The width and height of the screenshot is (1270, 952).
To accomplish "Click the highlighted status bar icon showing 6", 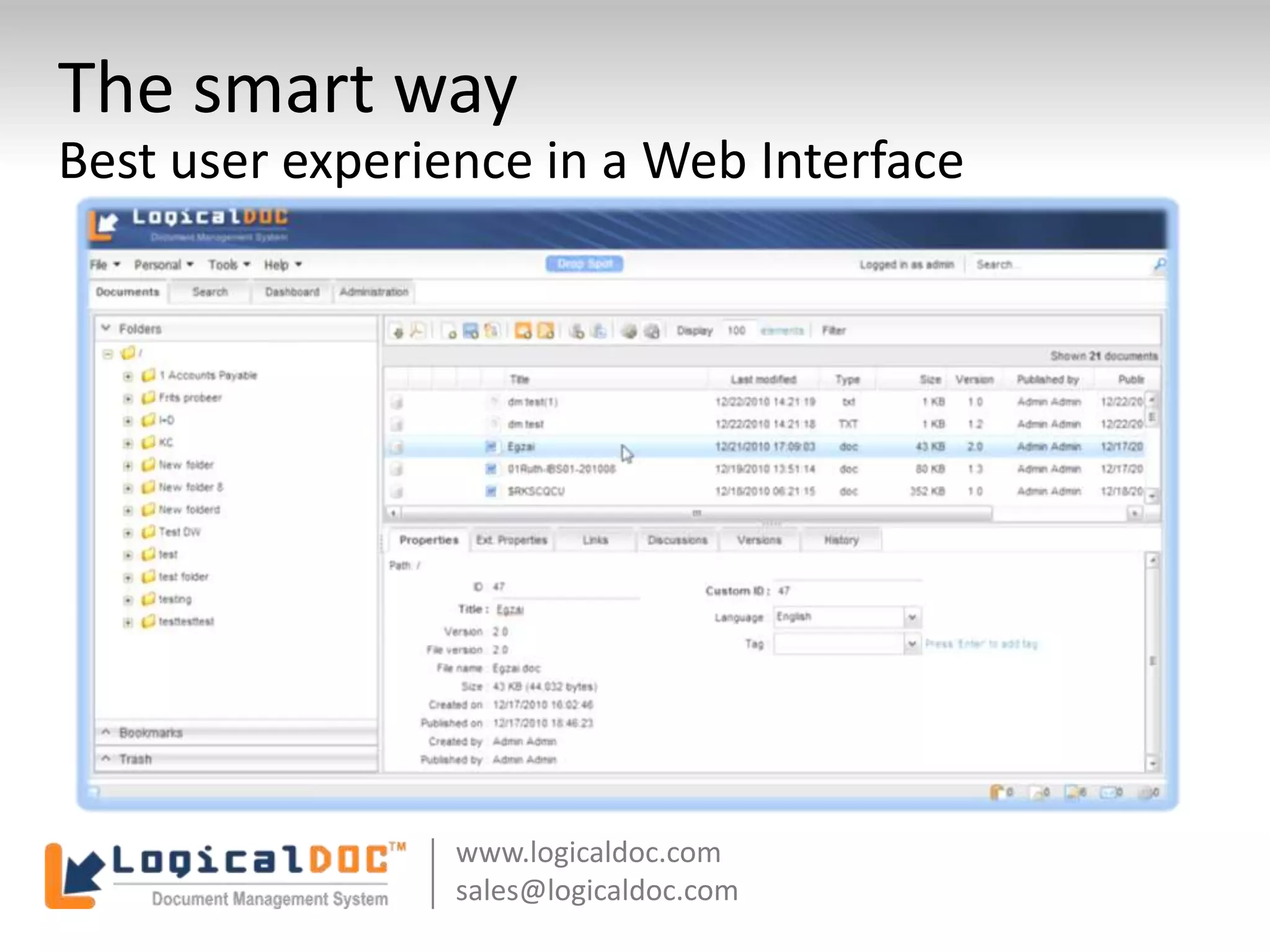I will click(1072, 792).
